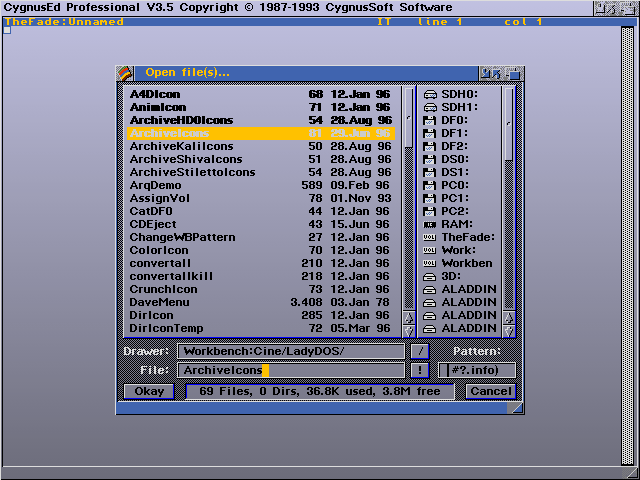640x480 pixels.
Task: Select the DS1: disk icon
Action: pos(429,173)
